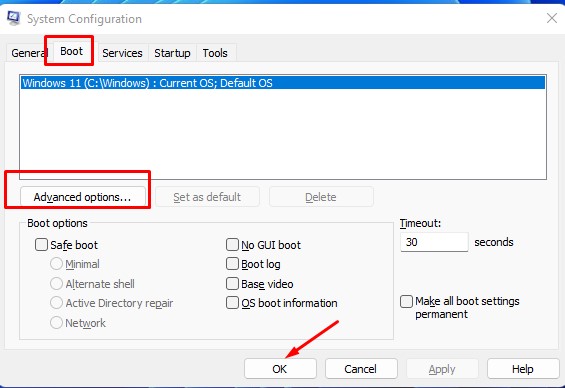Click the System Configuration title bar icon
565x388 pixels.
pos(14,18)
